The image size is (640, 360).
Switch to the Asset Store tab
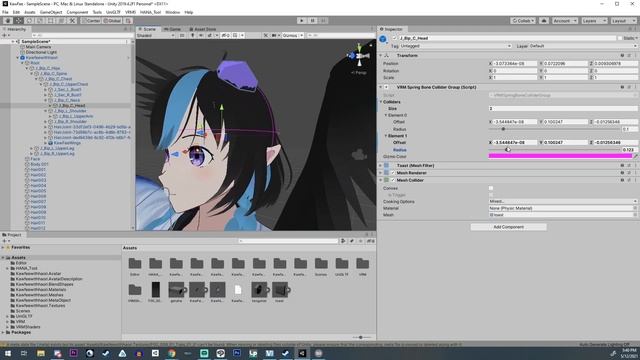pos(202,29)
